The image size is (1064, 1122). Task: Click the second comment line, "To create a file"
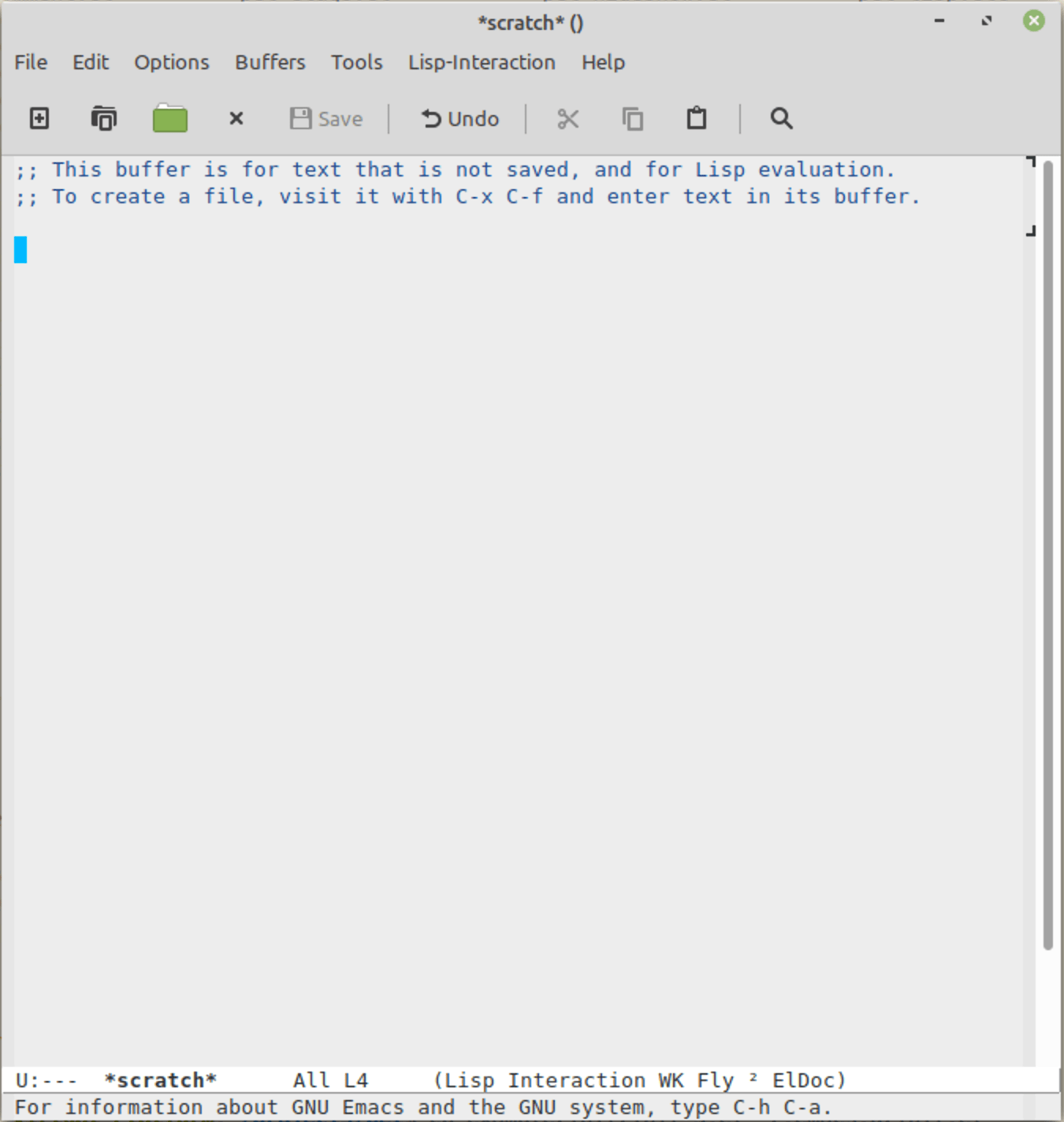click(467, 196)
